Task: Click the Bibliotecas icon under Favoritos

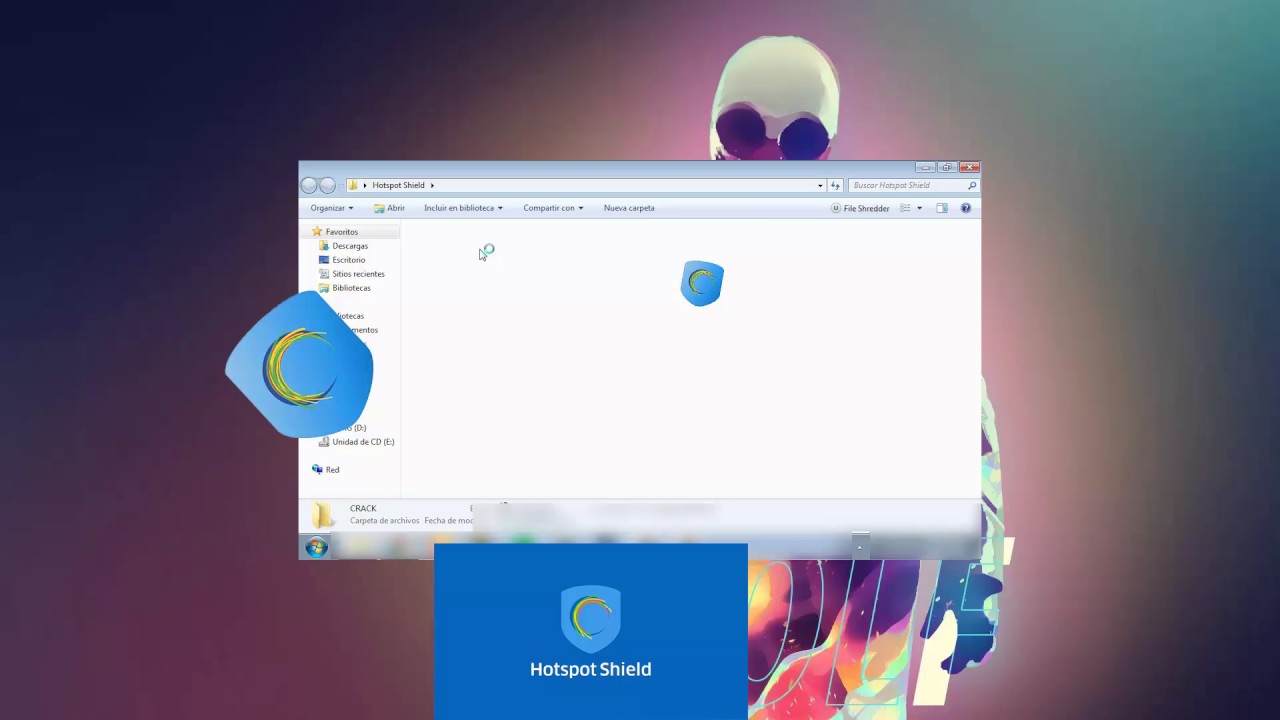Action: pyautogui.click(x=324, y=288)
